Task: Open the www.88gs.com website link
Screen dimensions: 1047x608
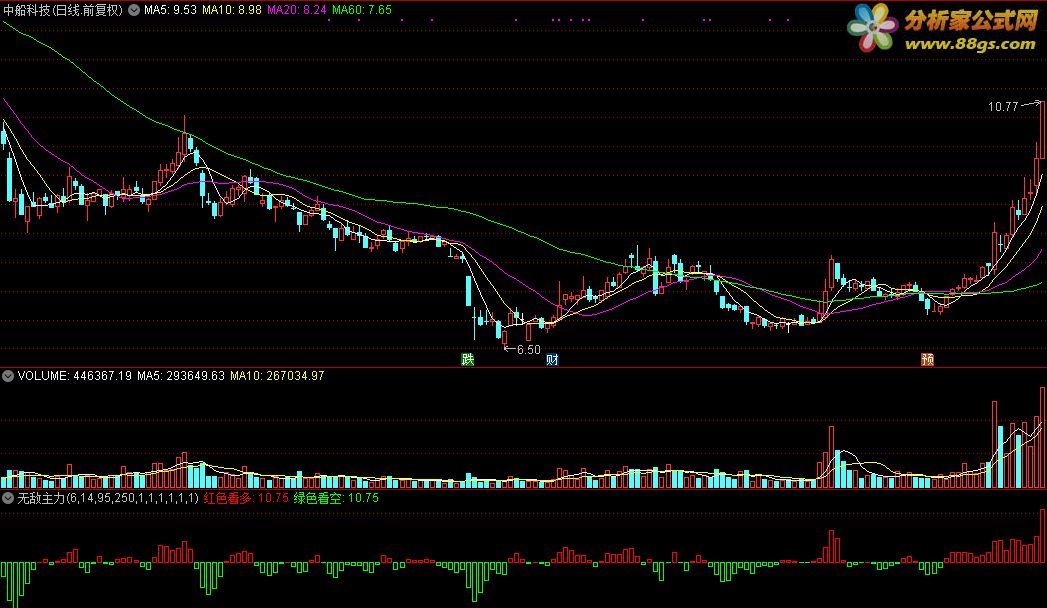Action: point(970,44)
